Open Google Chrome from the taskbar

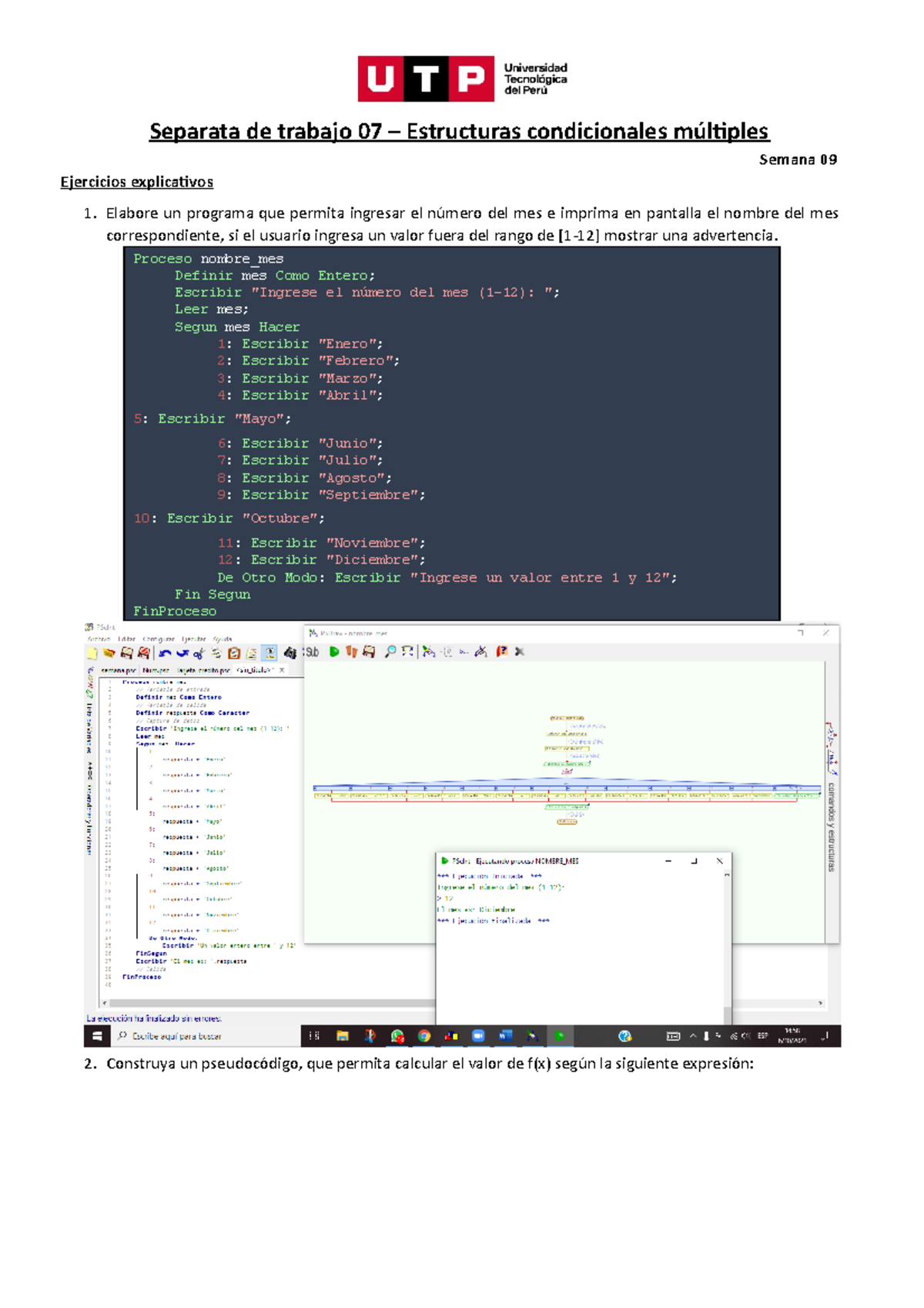point(424,1036)
